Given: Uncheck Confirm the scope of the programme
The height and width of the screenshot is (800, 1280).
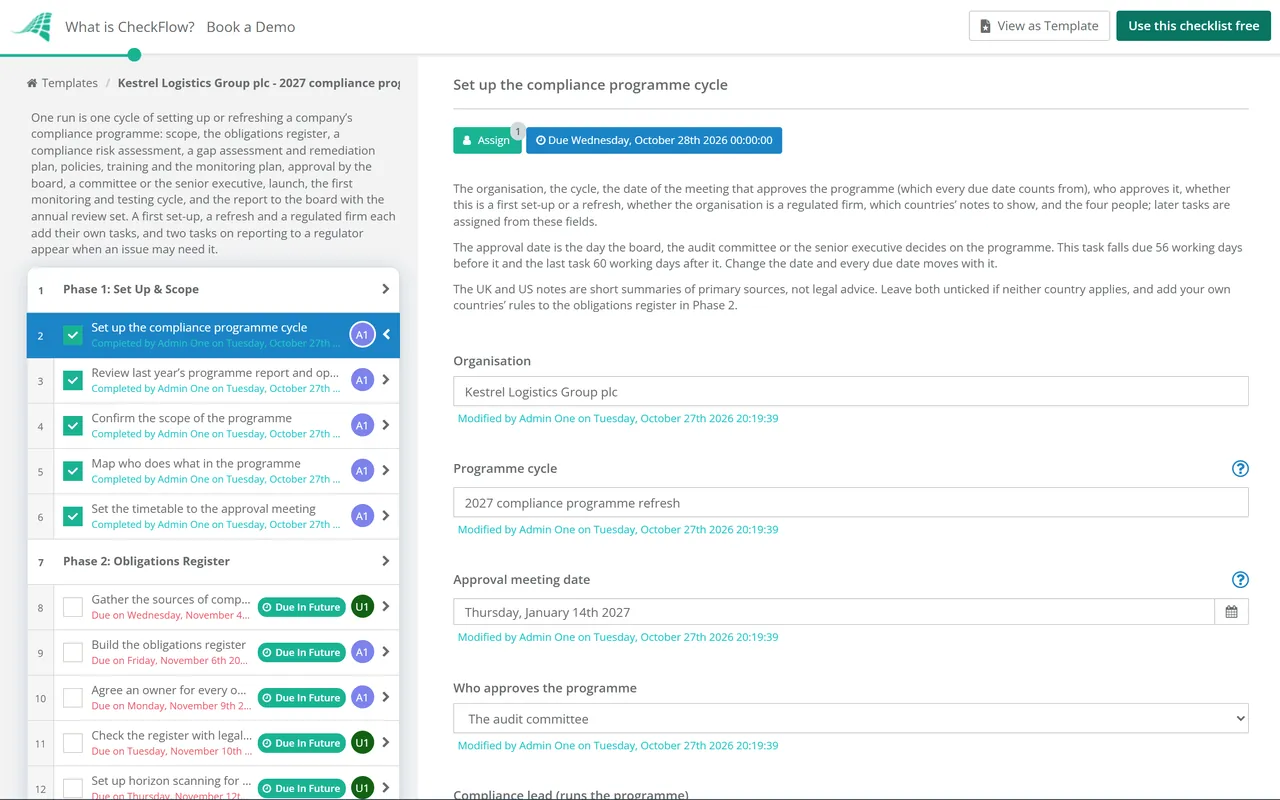Looking at the screenshot, I should pyautogui.click(x=73, y=425).
